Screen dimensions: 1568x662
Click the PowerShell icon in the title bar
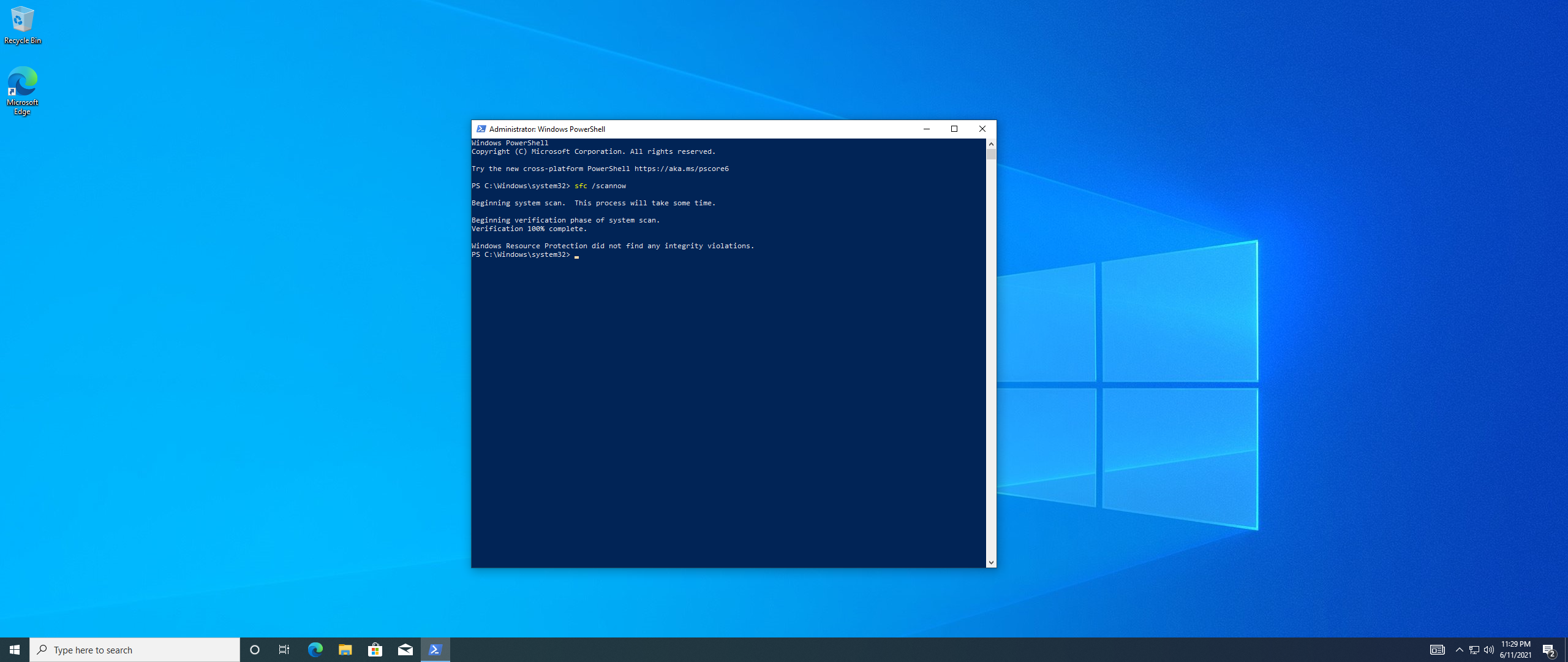[481, 129]
